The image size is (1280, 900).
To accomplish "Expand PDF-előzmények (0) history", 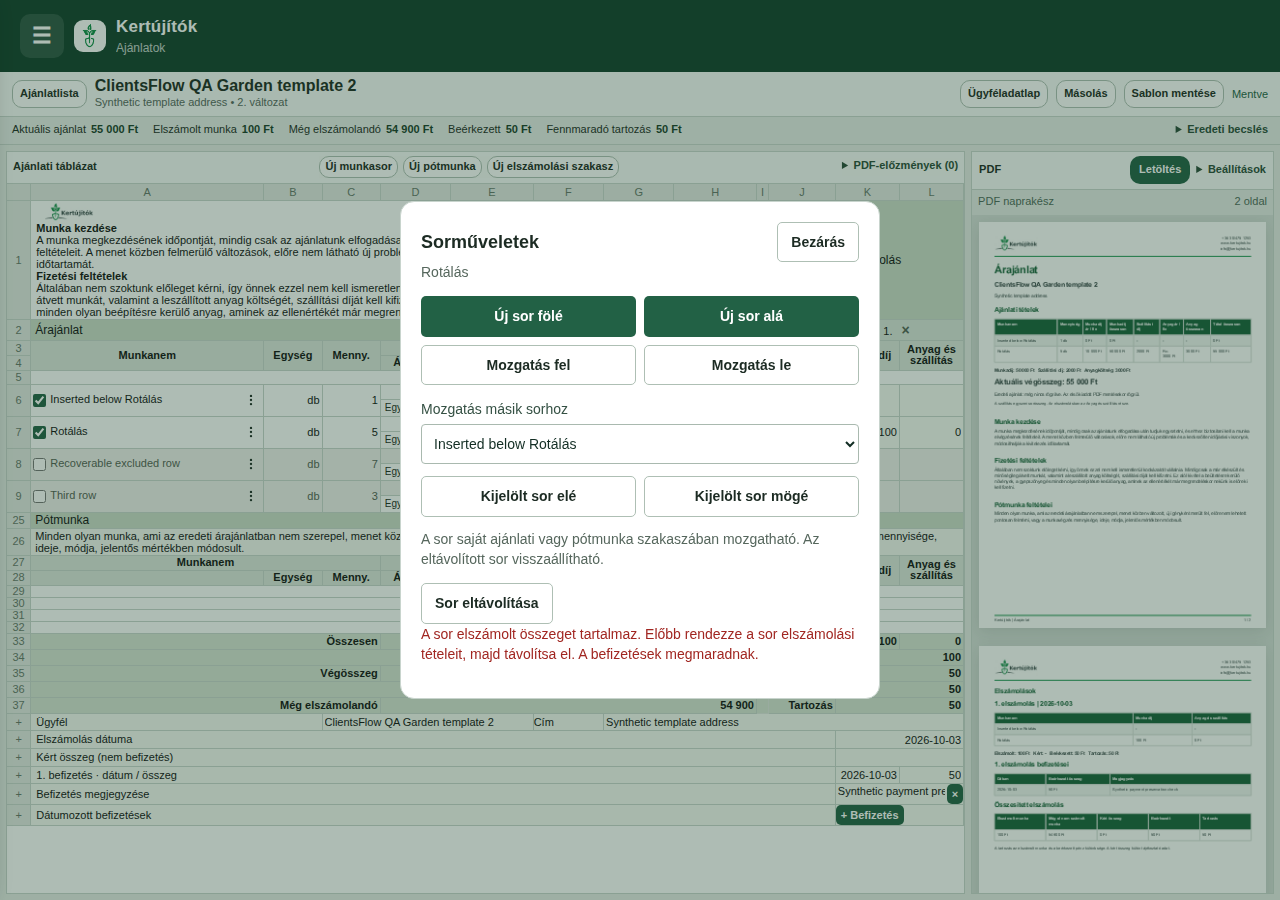I will (x=900, y=165).
